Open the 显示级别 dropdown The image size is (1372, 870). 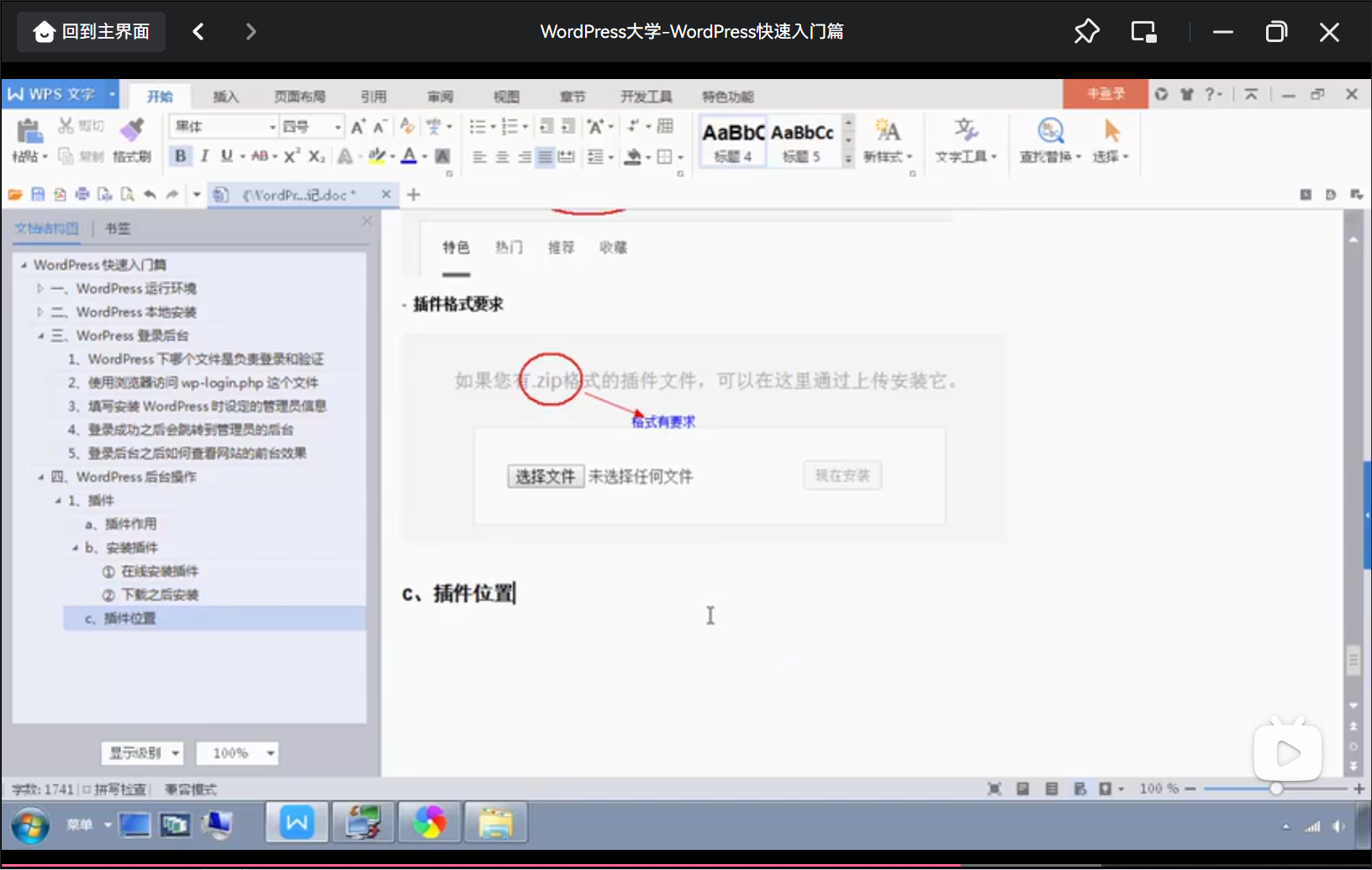pyautogui.click(x=141, y=753)
